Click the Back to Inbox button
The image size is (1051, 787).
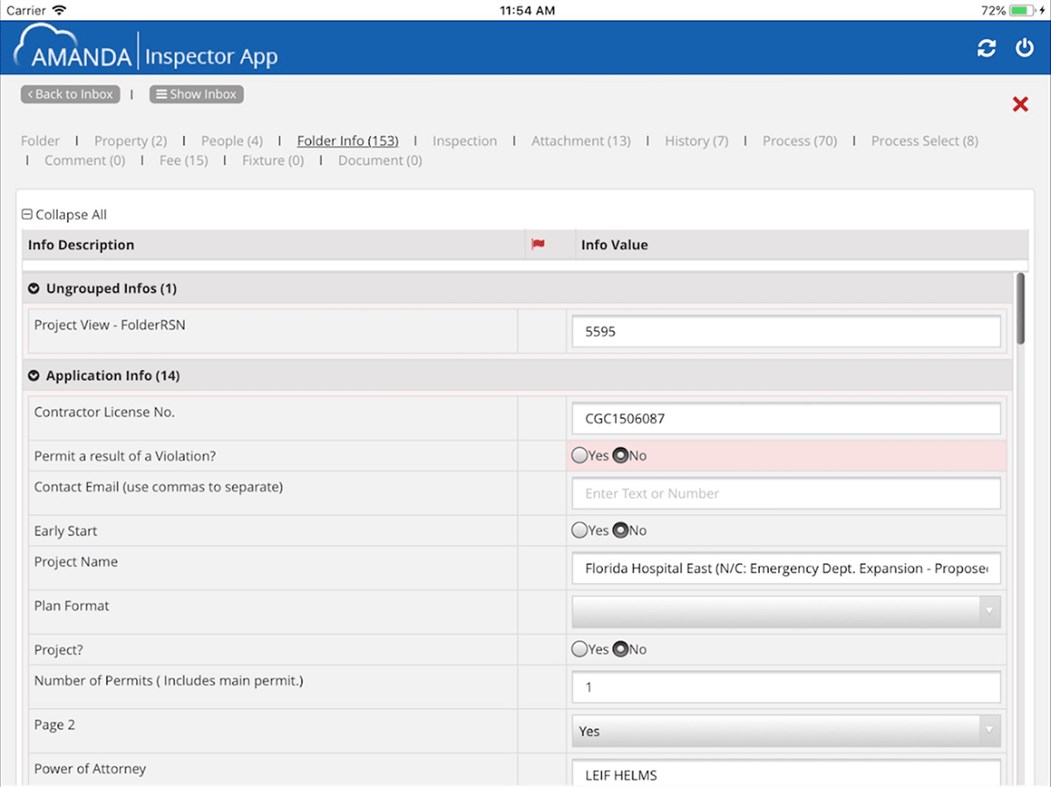pyautogui.click(x=70, y=94)
